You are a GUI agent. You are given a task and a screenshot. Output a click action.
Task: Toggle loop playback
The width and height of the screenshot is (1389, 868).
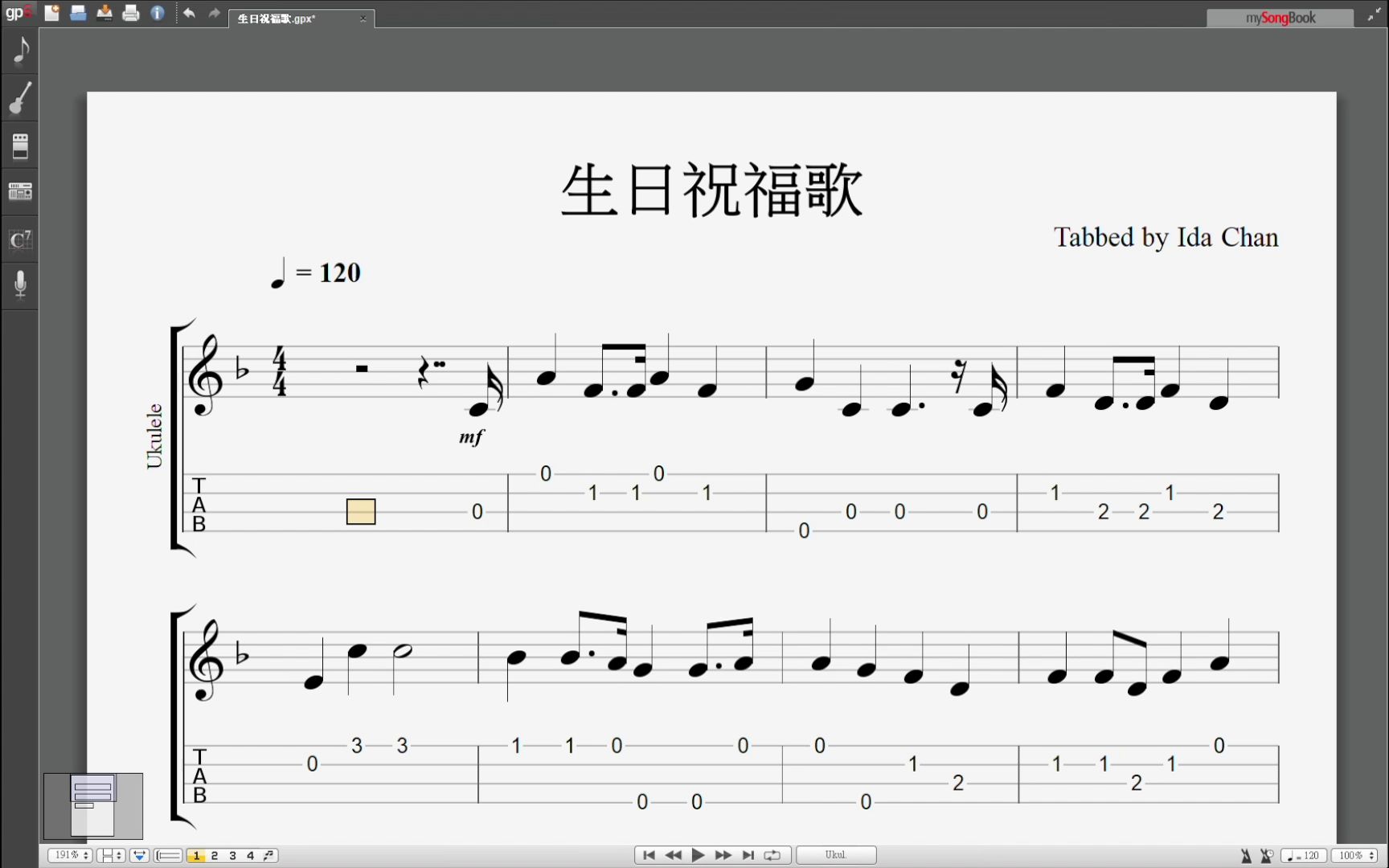[x=772, y=855]
